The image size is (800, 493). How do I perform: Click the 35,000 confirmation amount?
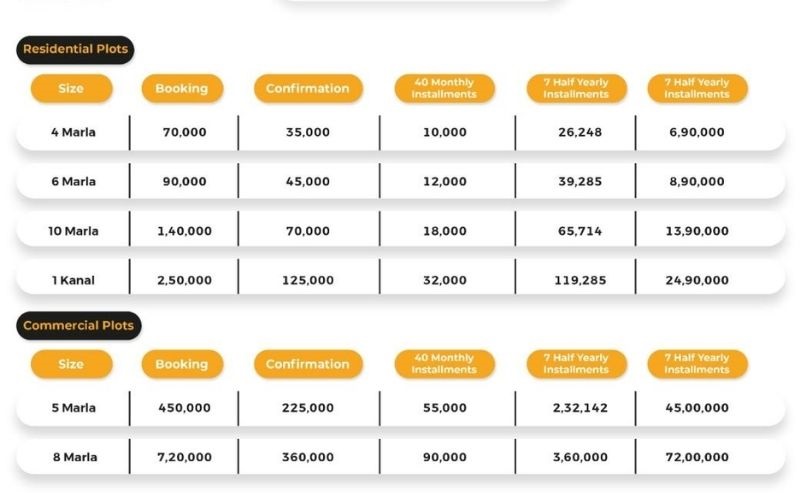[x=307, y=132]
